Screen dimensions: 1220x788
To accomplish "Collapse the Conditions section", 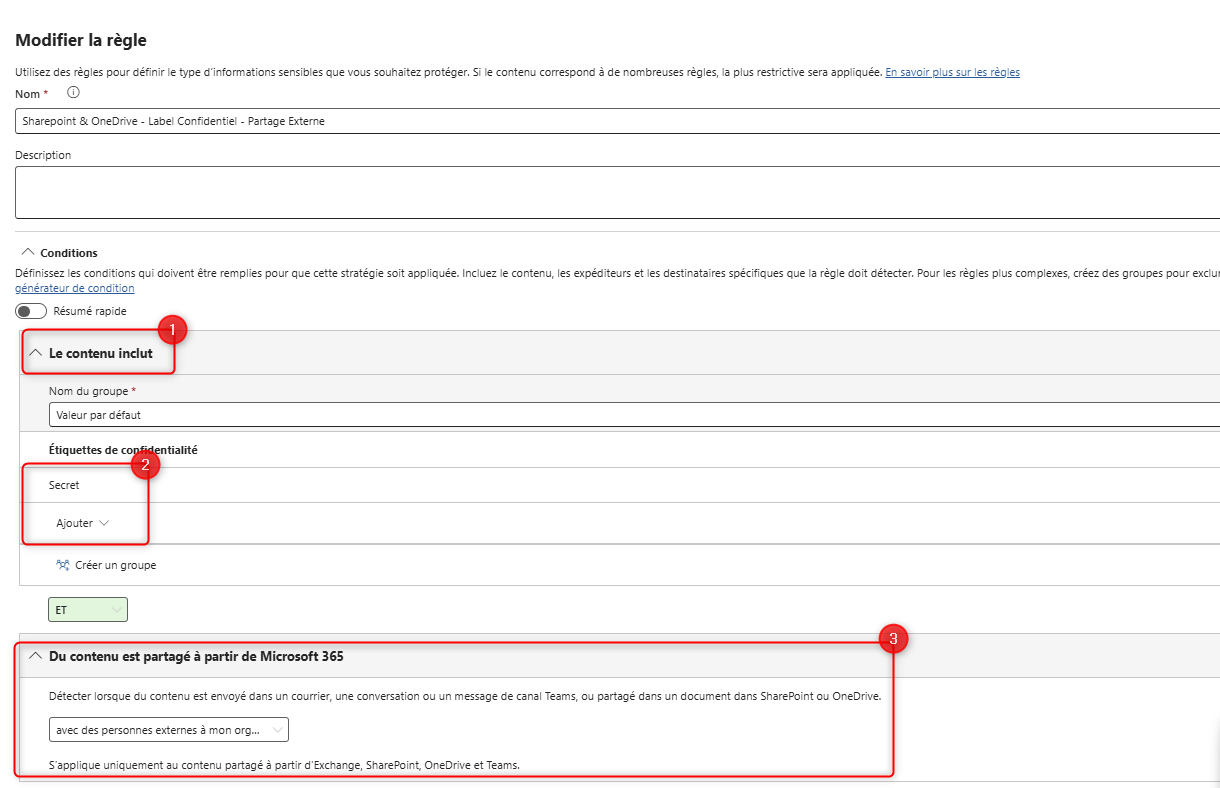I will coord(27,253).
